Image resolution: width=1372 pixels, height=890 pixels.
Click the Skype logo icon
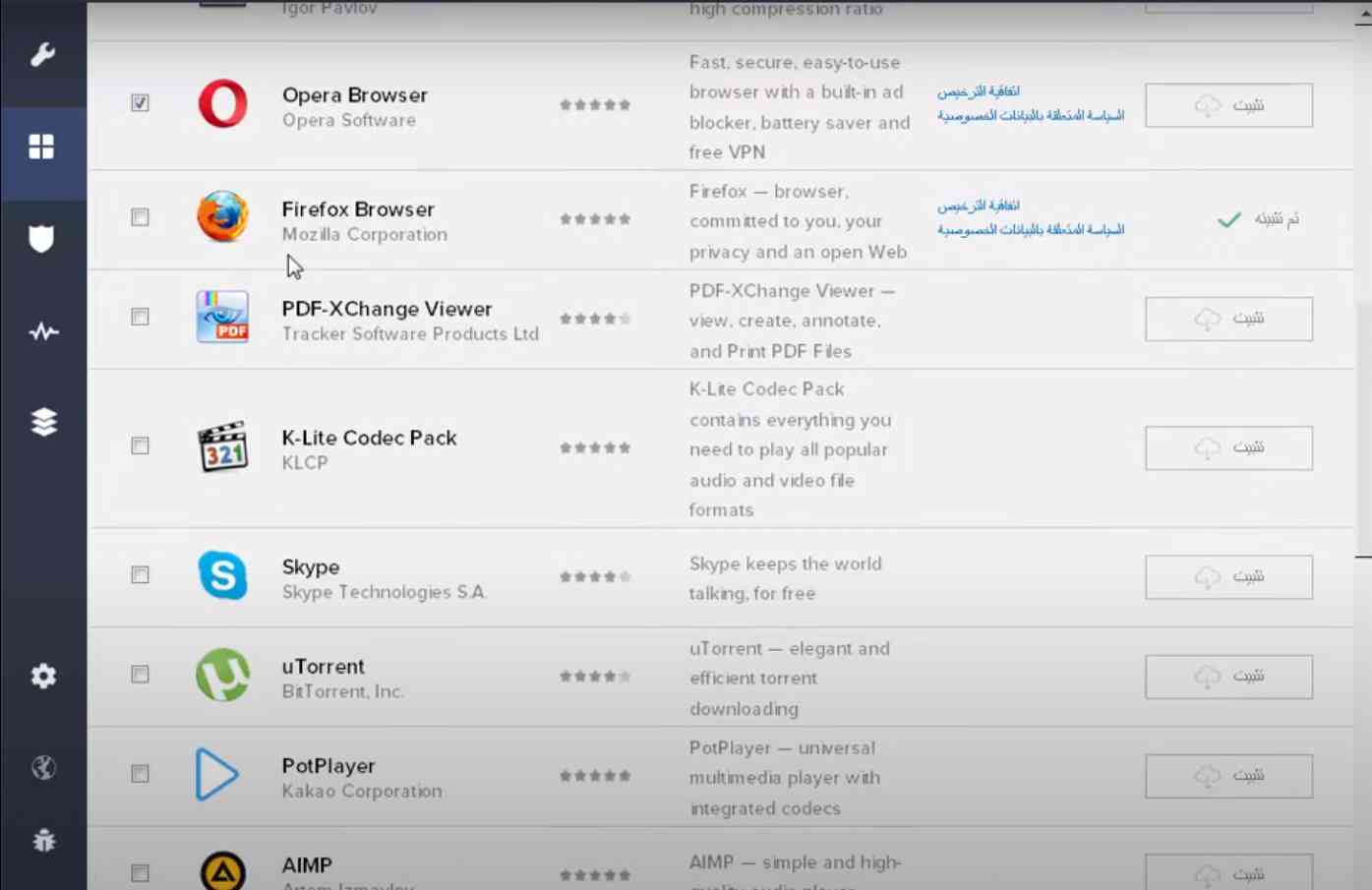[222, 575]
